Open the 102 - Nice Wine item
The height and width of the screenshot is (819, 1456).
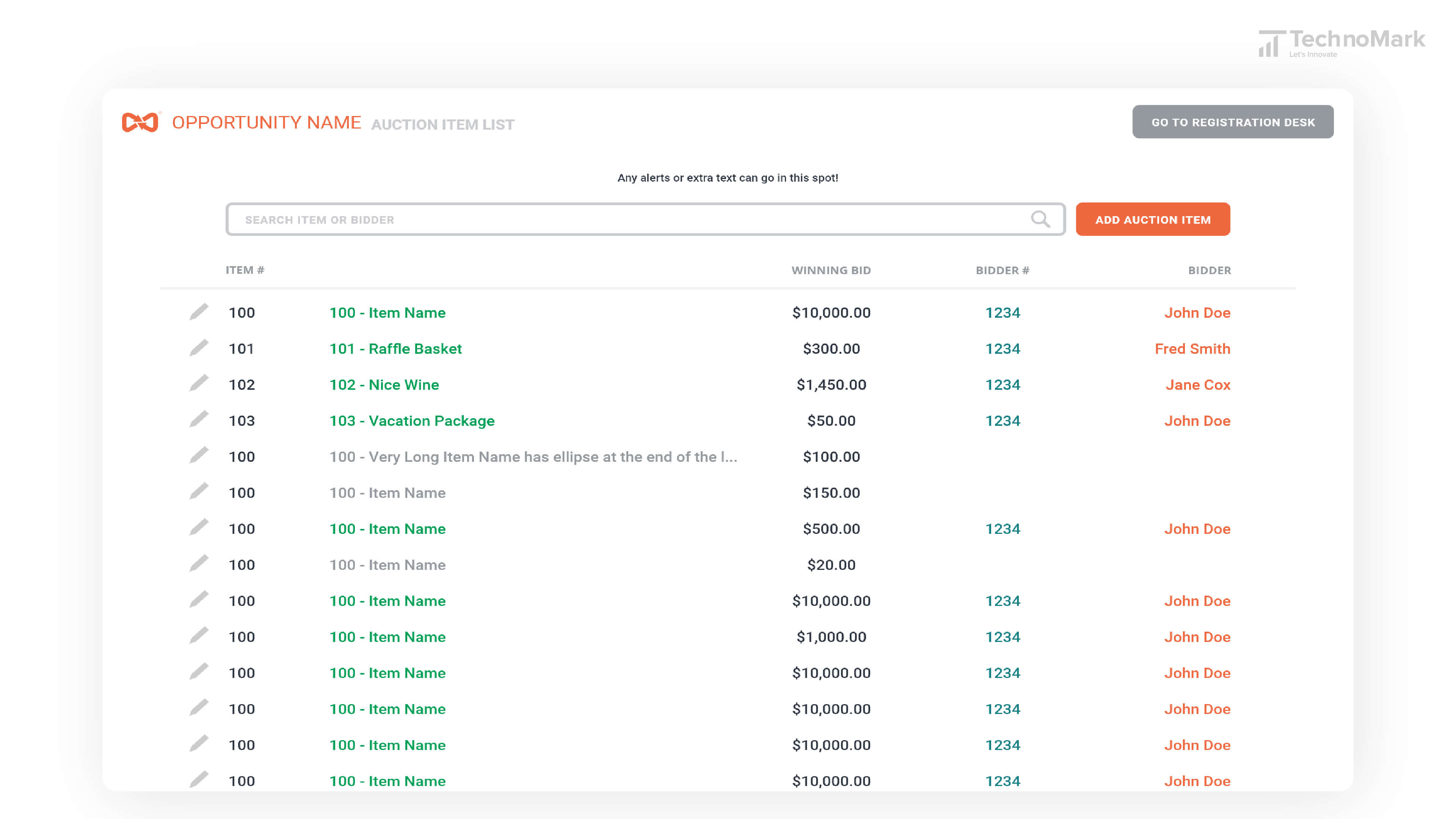(384, 385)
